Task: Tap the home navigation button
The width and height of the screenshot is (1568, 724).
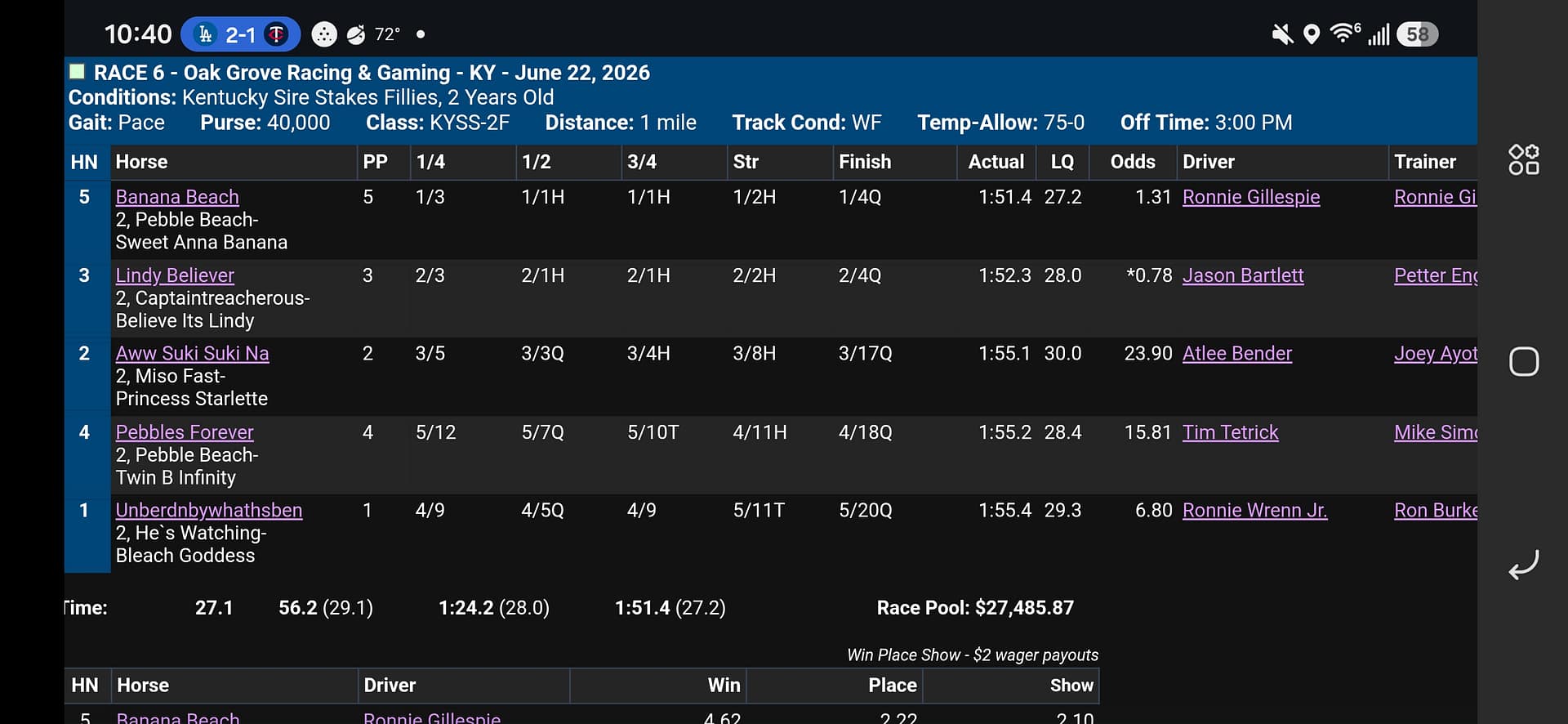Action: tap(1524, 362)
